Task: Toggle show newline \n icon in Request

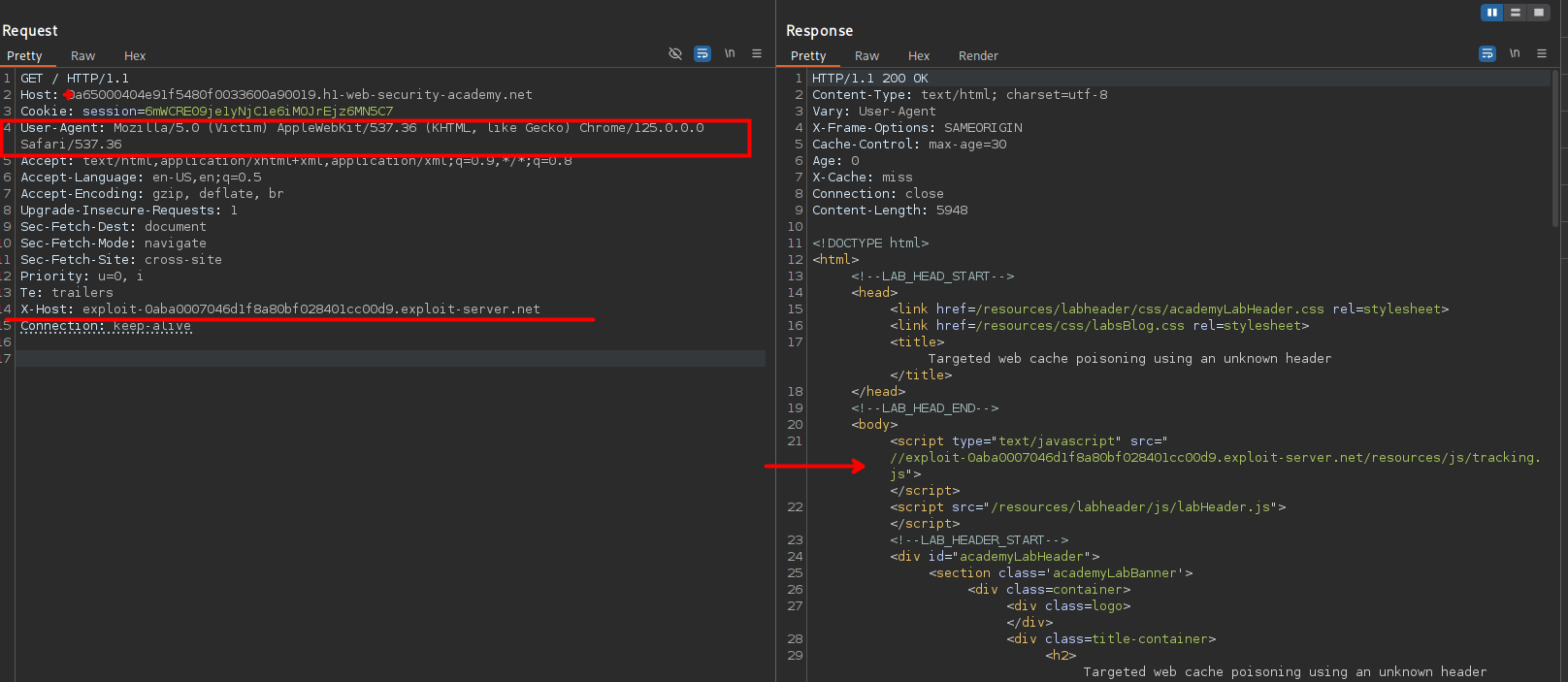Action: 730,53
